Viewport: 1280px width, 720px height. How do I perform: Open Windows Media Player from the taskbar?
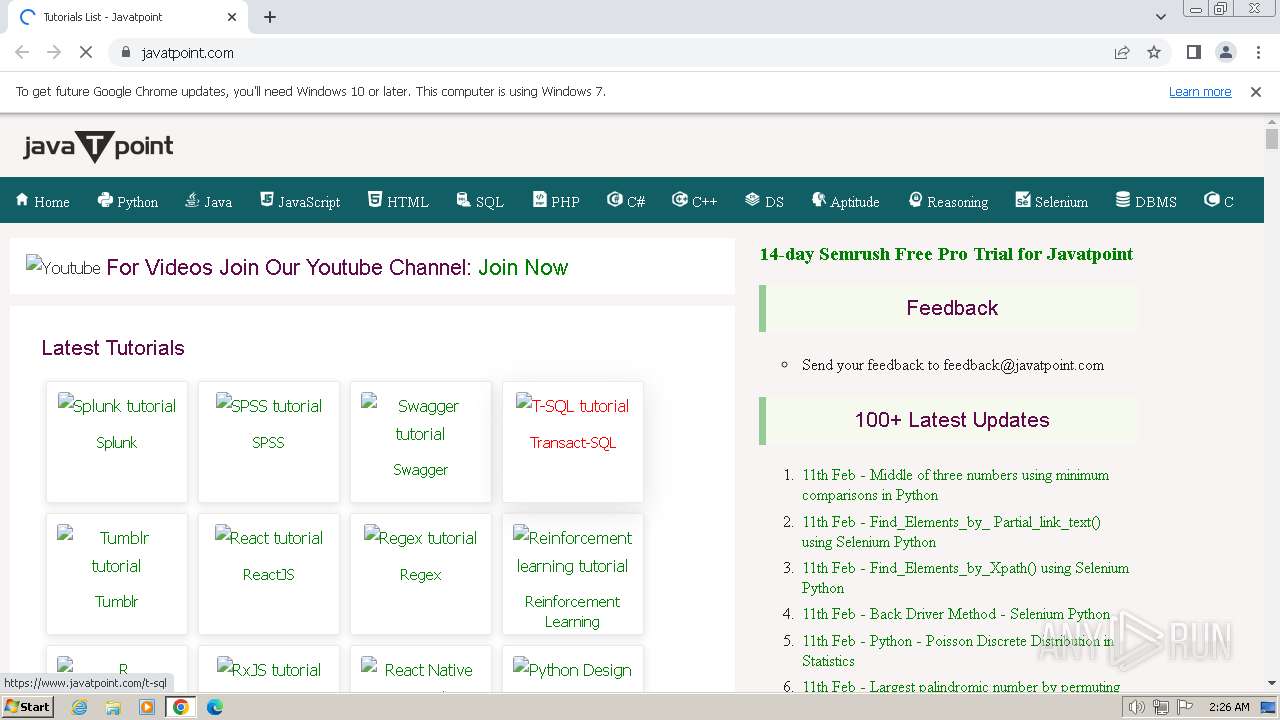point(147,707)
